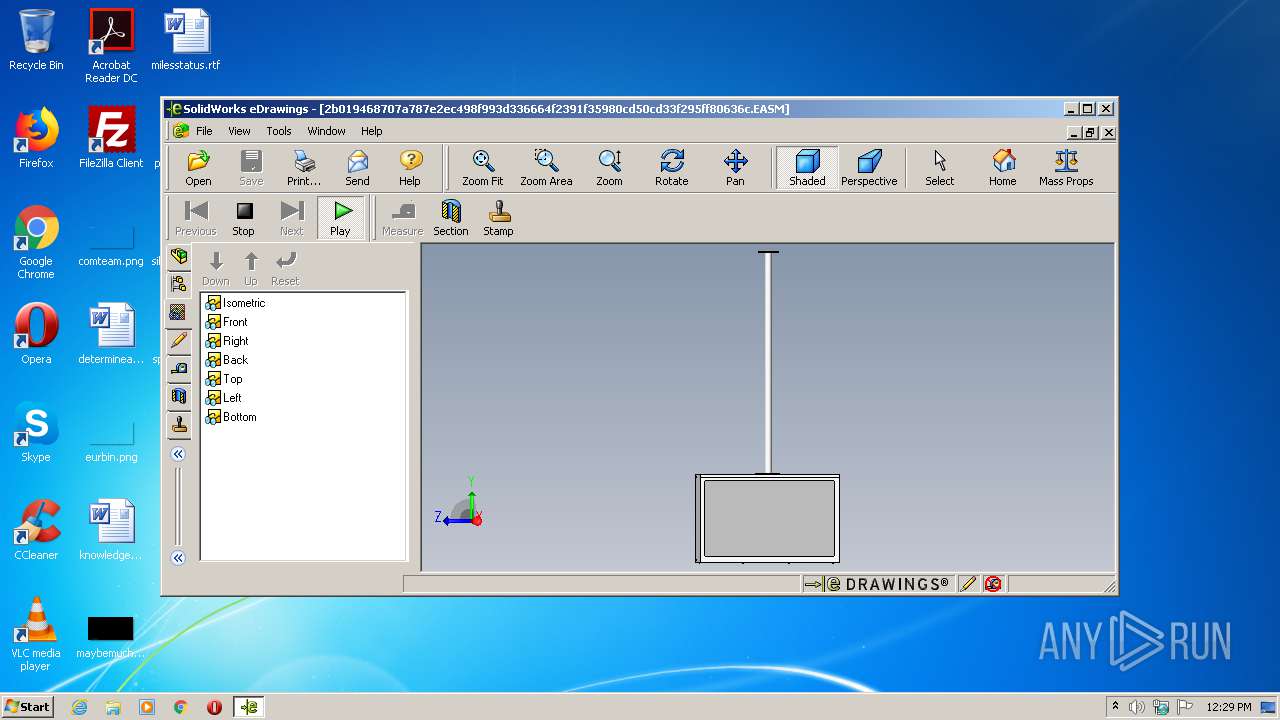
Task: Open the checkered configurations sidebar tab
Action: click(178, 312)
